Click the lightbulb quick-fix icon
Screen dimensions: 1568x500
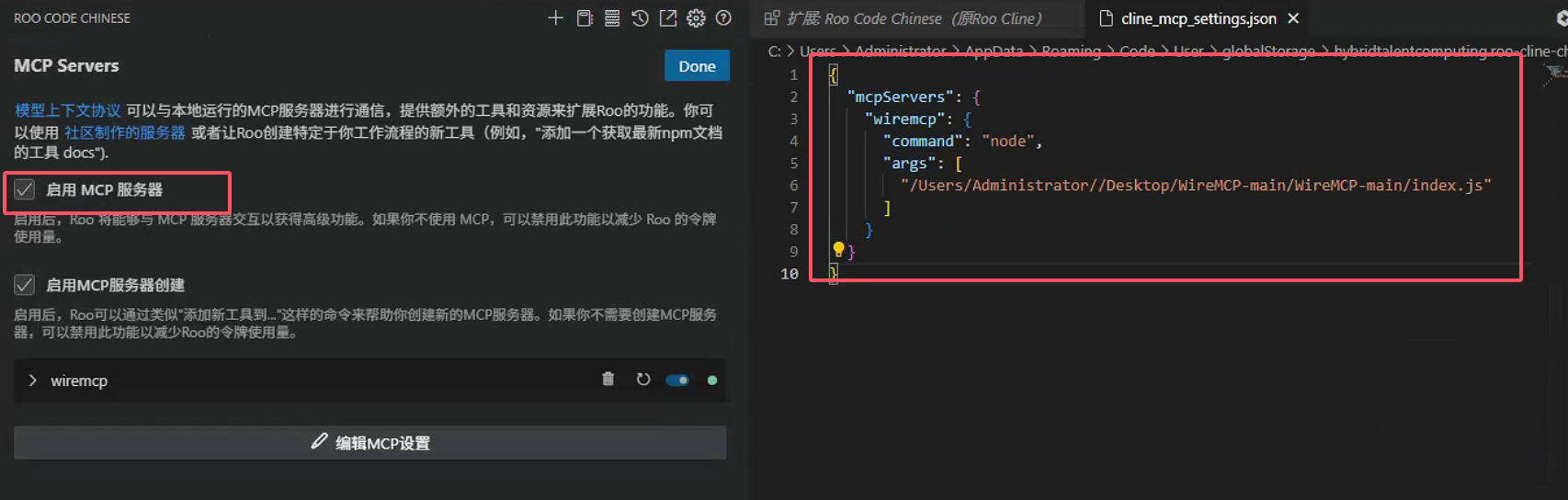pos(838,249)
